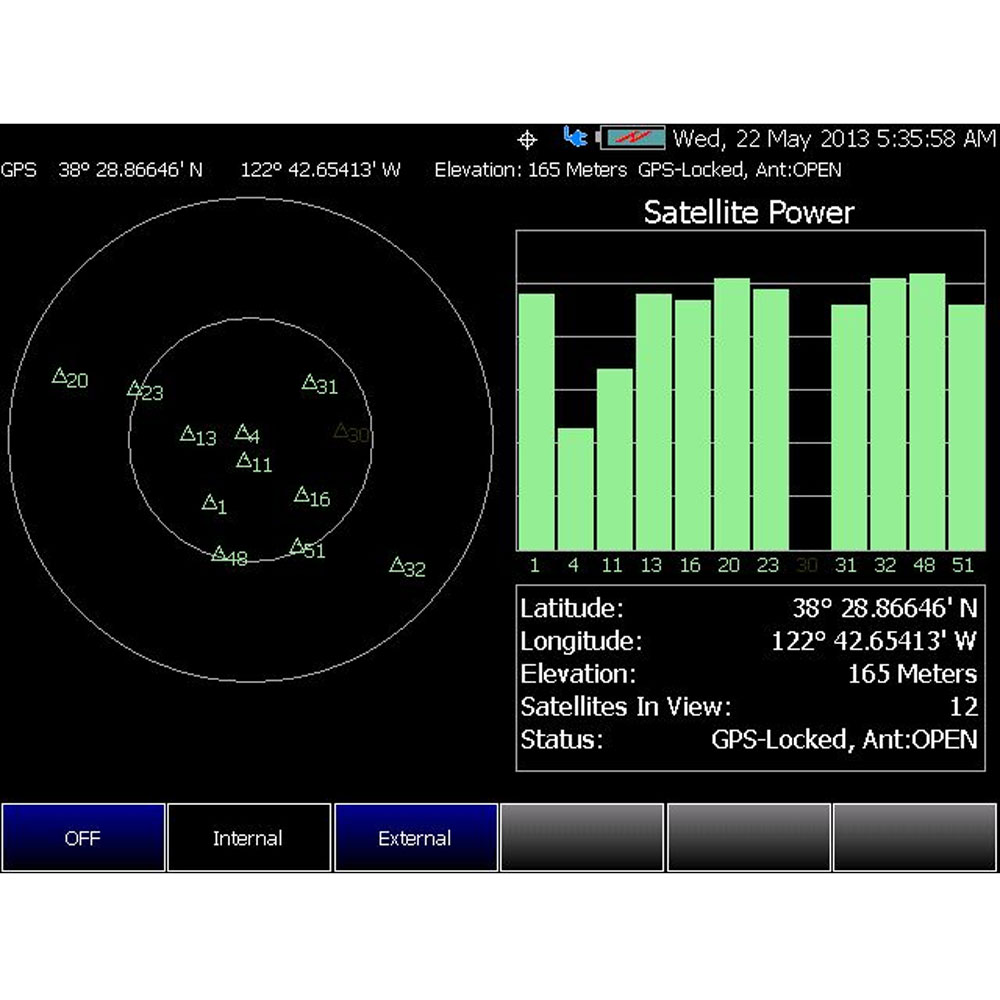Select satellite 32 triangle on sky plot
Screen dimensions: 1000x1000
click(x=396, y=565)
